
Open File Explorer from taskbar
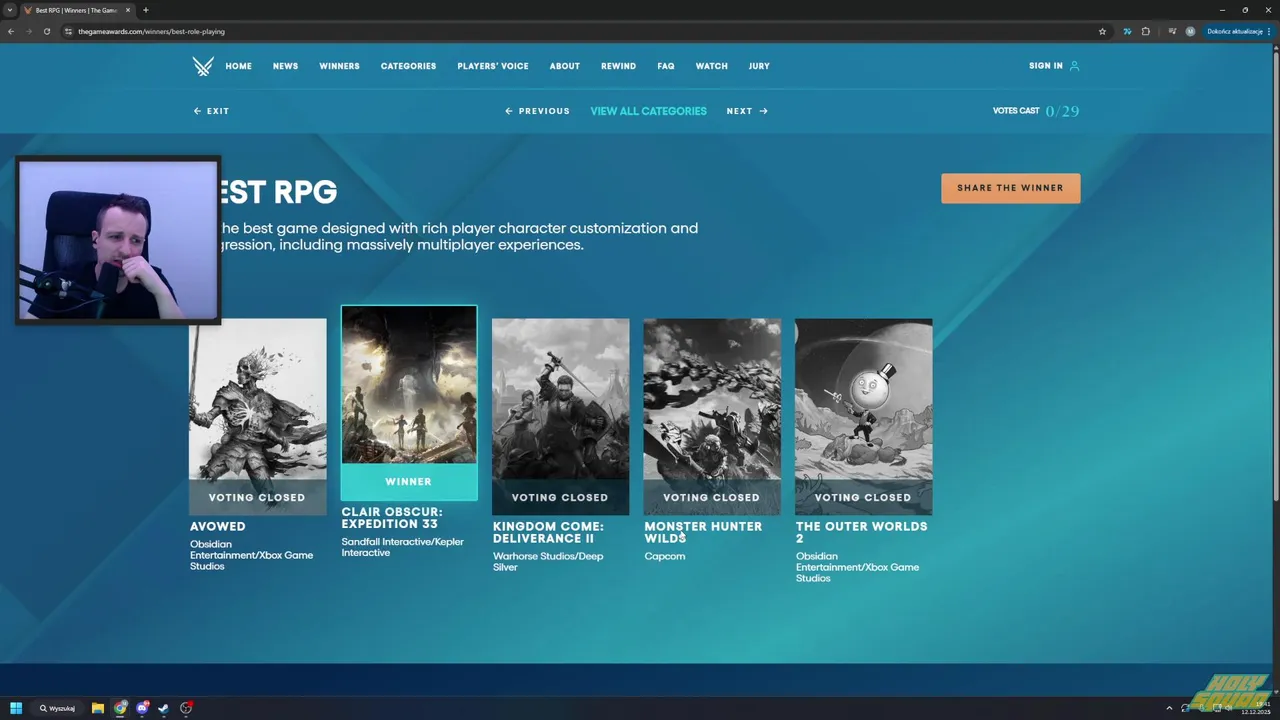tap(98, 708)
